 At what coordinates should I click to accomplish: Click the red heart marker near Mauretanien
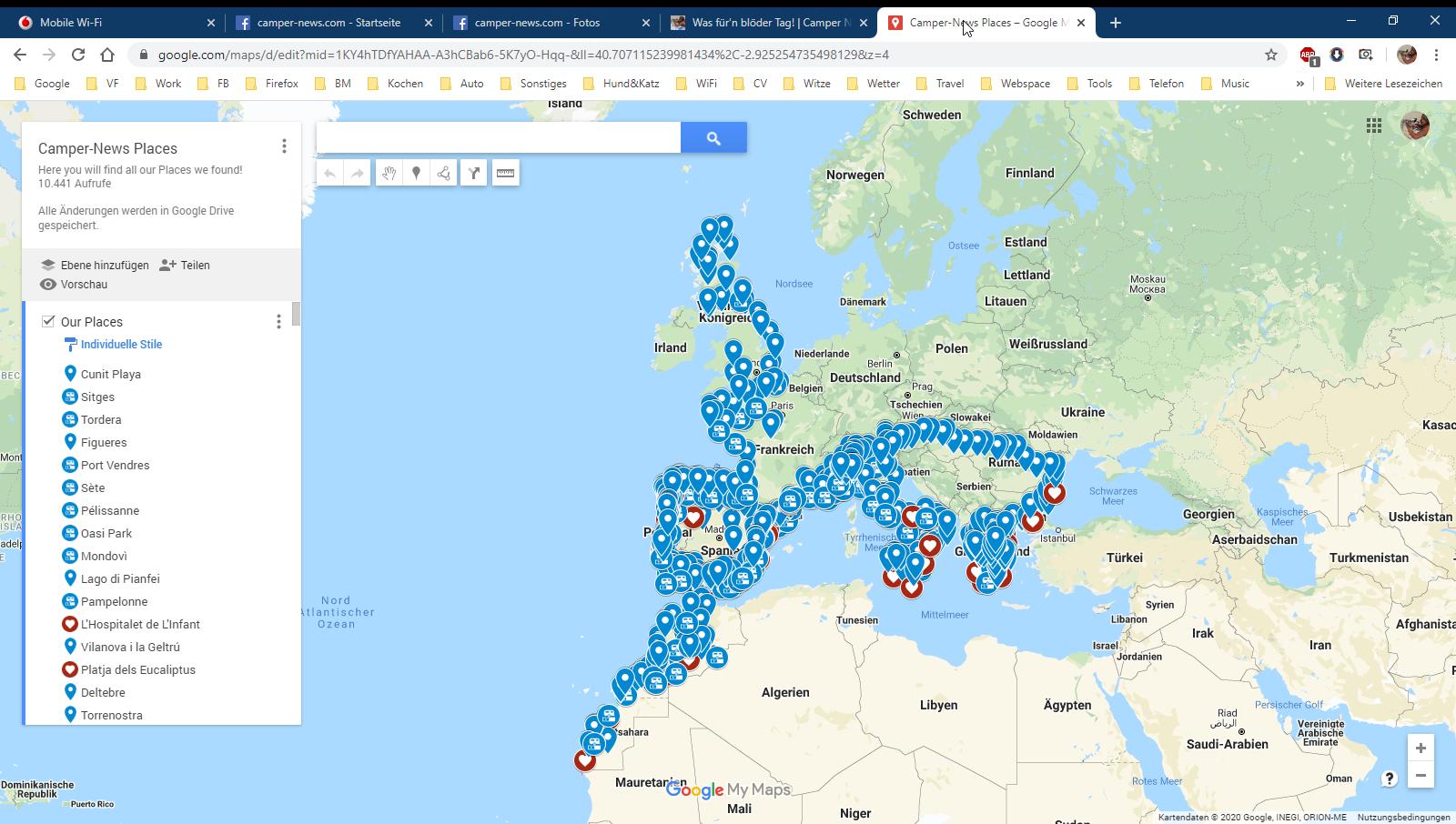tap(585, 759)
